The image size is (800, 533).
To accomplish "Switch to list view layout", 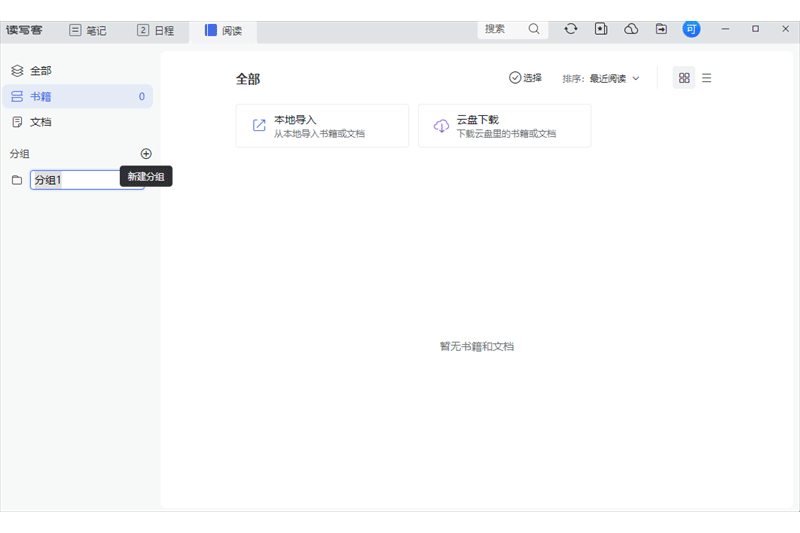I will tap(707, 78).
